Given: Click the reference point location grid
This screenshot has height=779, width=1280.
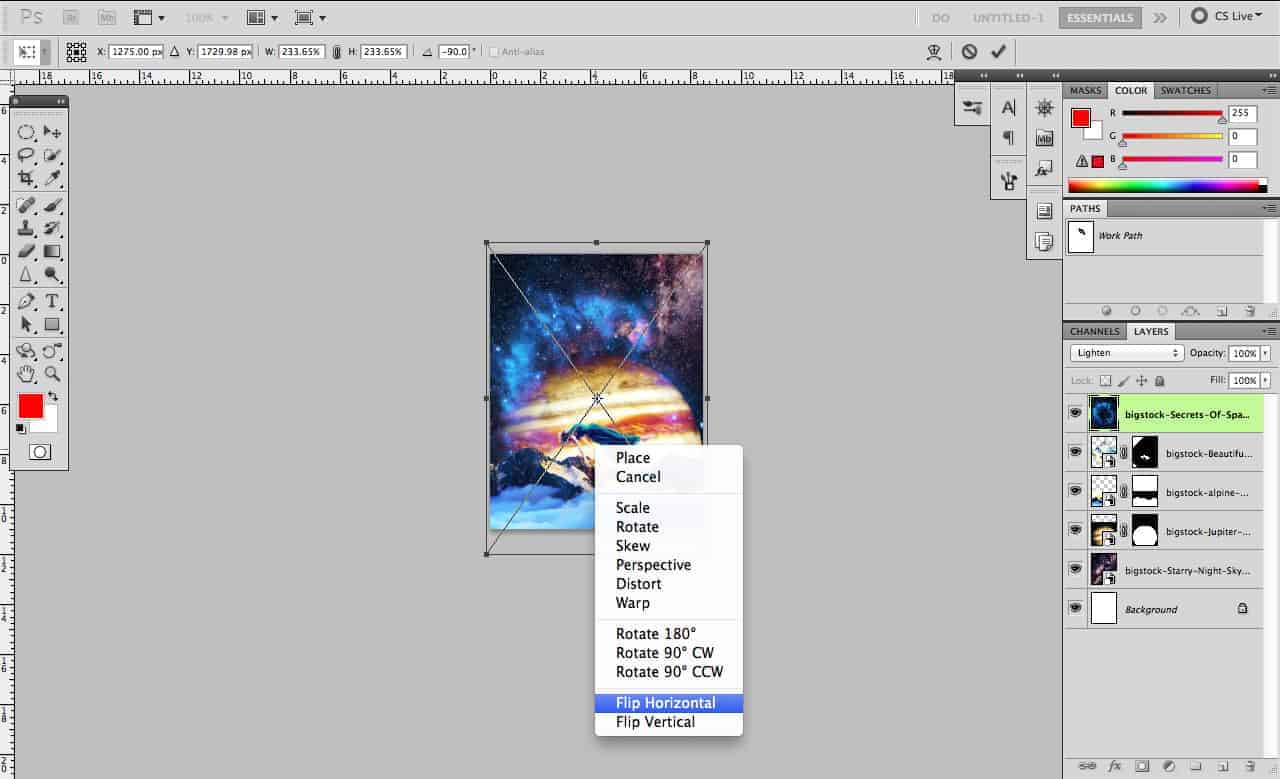Looking at the screenshot, I should (x=76, y=51).
